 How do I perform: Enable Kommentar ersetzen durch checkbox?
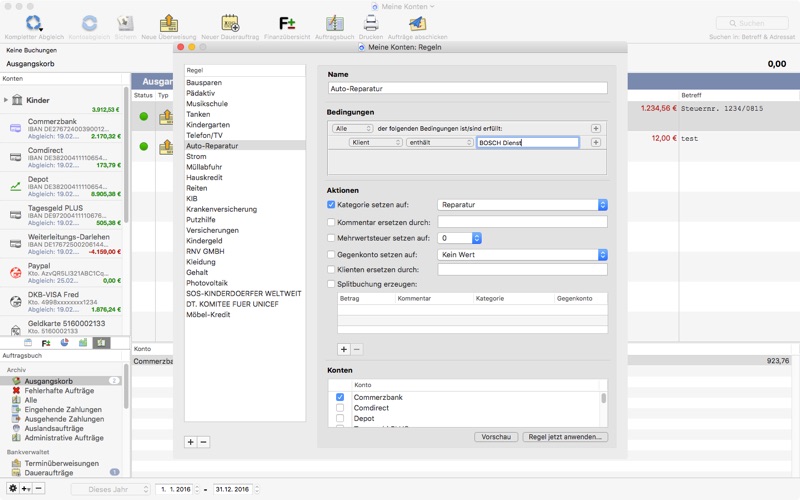tap(331, 222)
